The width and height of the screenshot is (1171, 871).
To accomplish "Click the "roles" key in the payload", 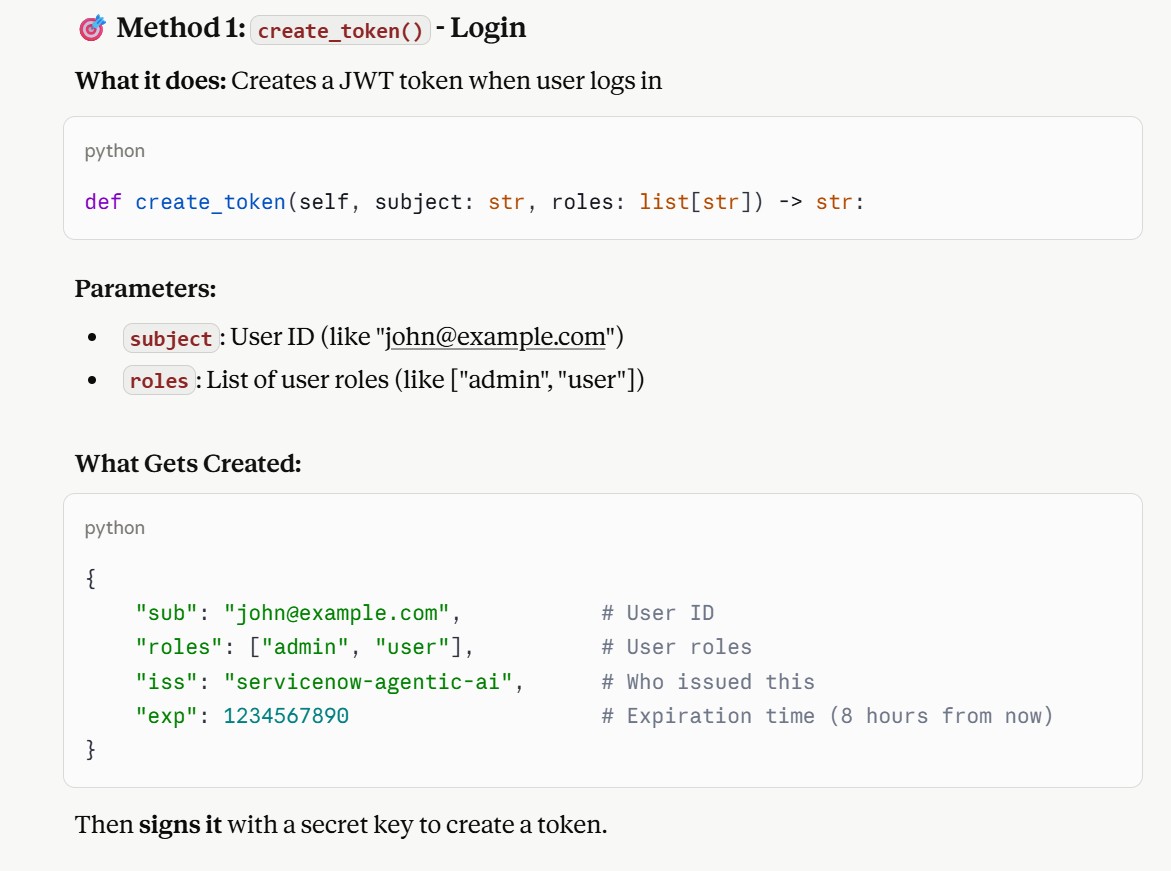I will (178, 647).
